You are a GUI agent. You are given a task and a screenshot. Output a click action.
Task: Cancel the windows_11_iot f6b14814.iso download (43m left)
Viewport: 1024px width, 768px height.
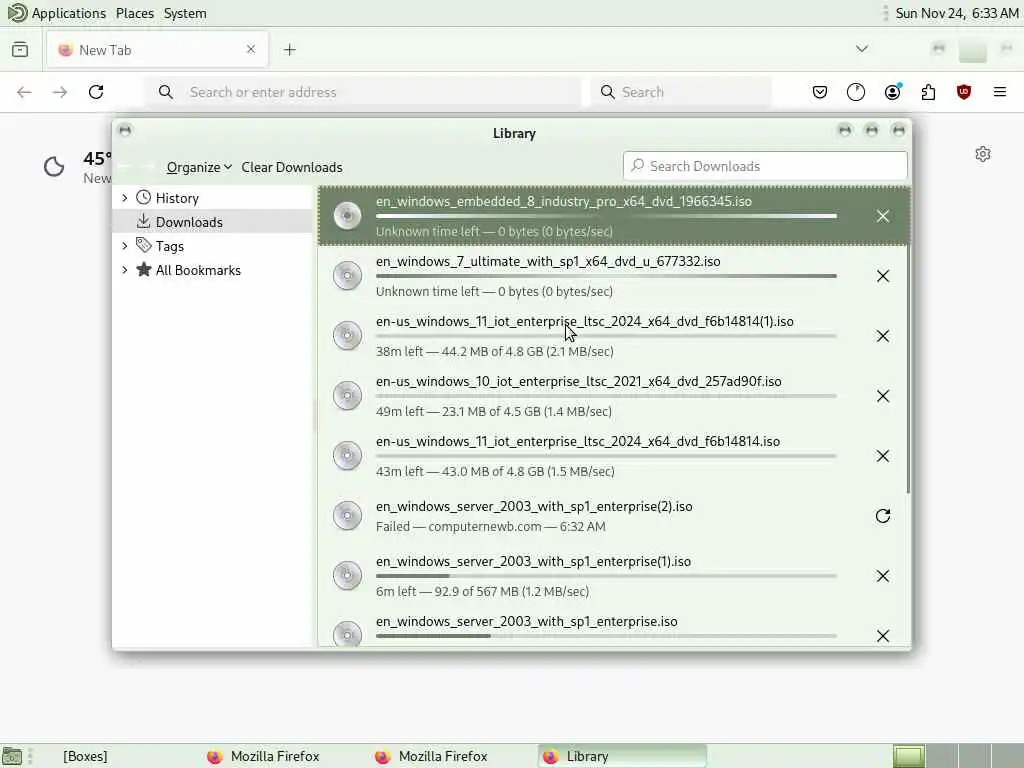coord(882,456)
